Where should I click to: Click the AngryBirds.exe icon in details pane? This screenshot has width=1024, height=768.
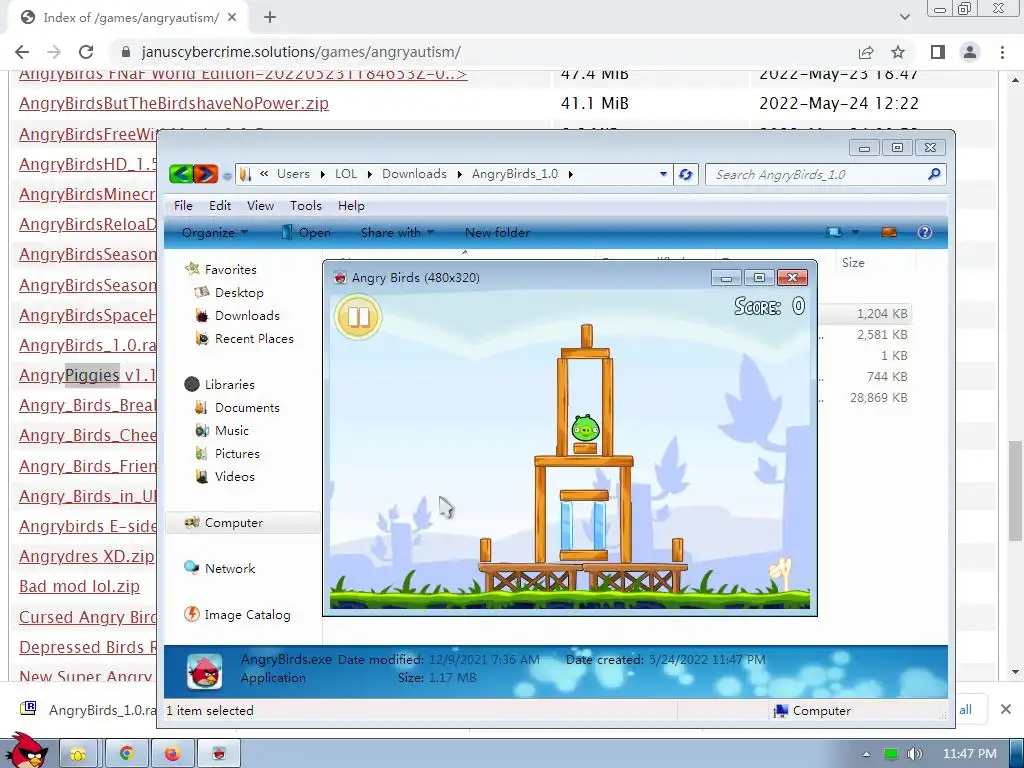pyautogui.click(x=204, y=671)
